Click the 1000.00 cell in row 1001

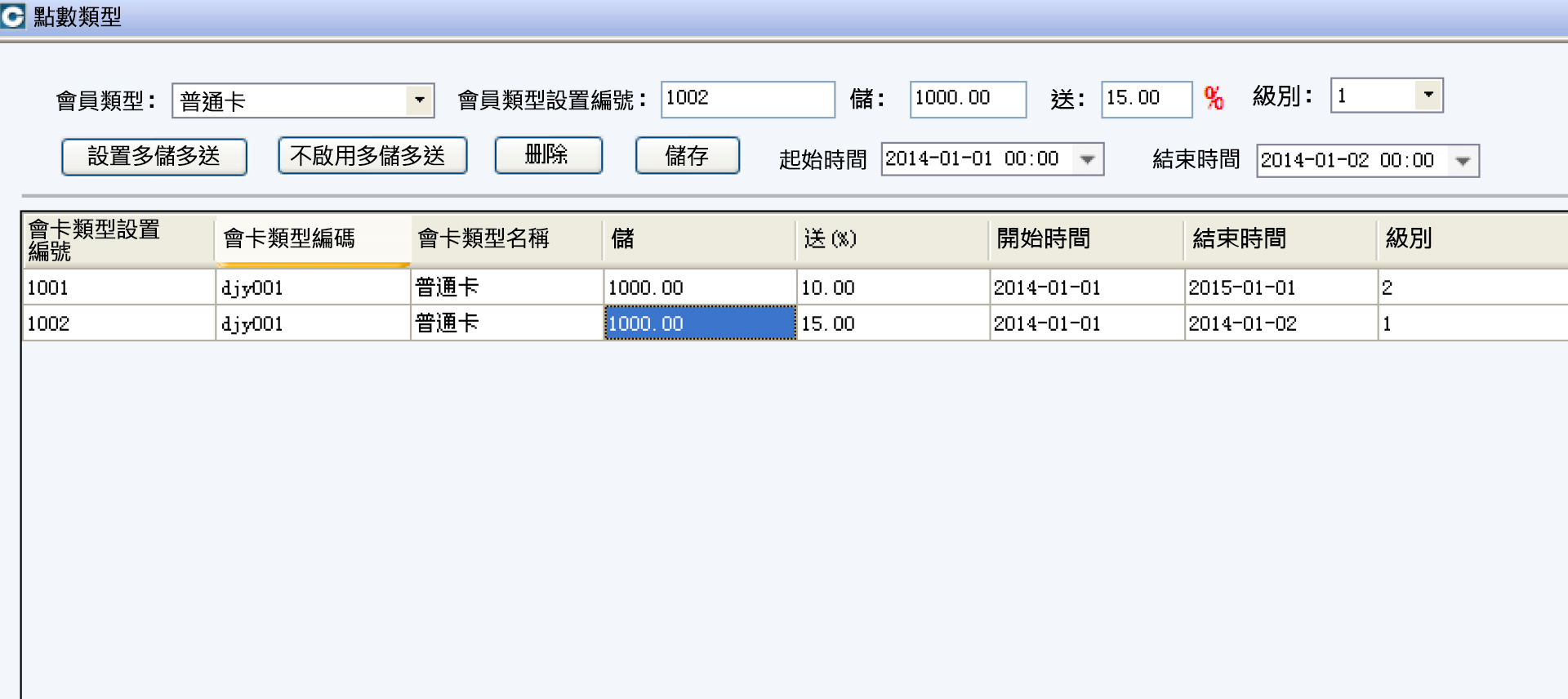(x=700, y=287)
